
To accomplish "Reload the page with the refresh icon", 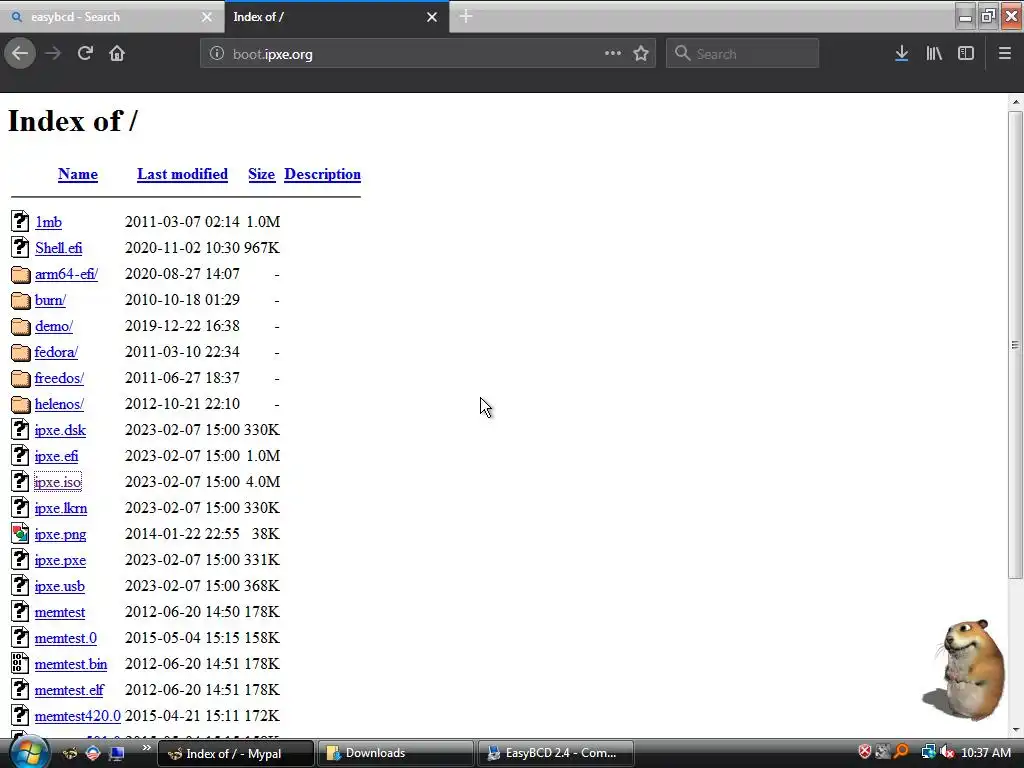I will [85, 54].
